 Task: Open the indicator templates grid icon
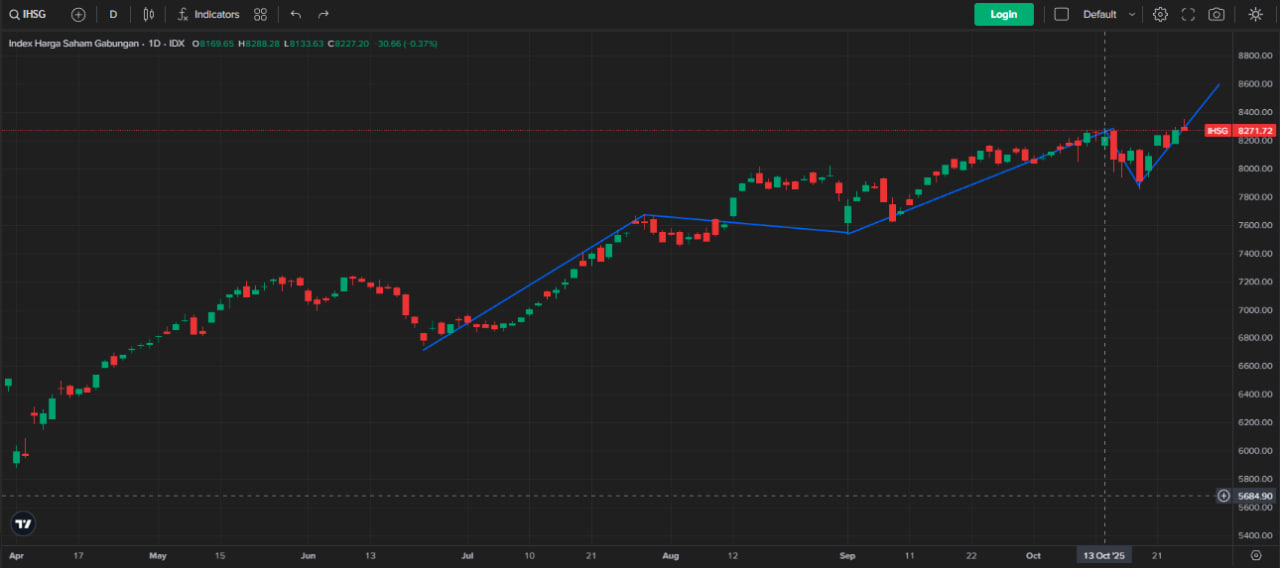click(260, 14)
